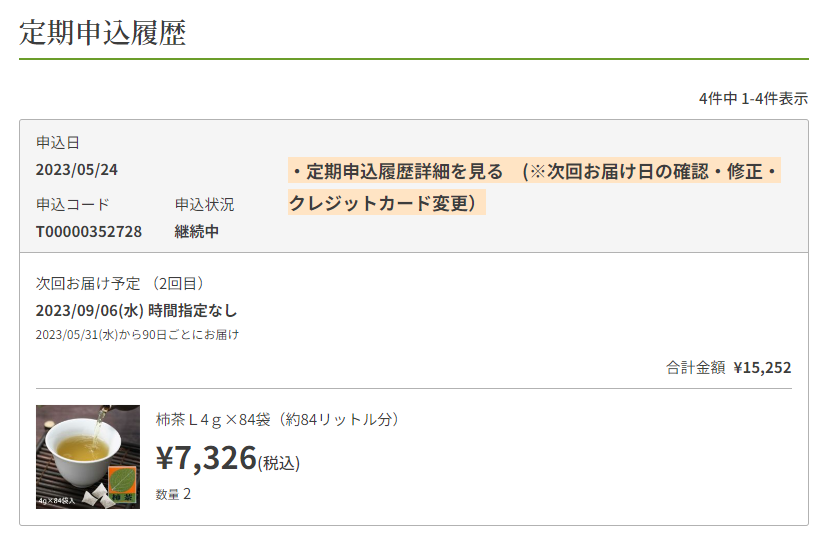
Task: Click the 4件中 1-4件表示 count text
Action: 753,98
